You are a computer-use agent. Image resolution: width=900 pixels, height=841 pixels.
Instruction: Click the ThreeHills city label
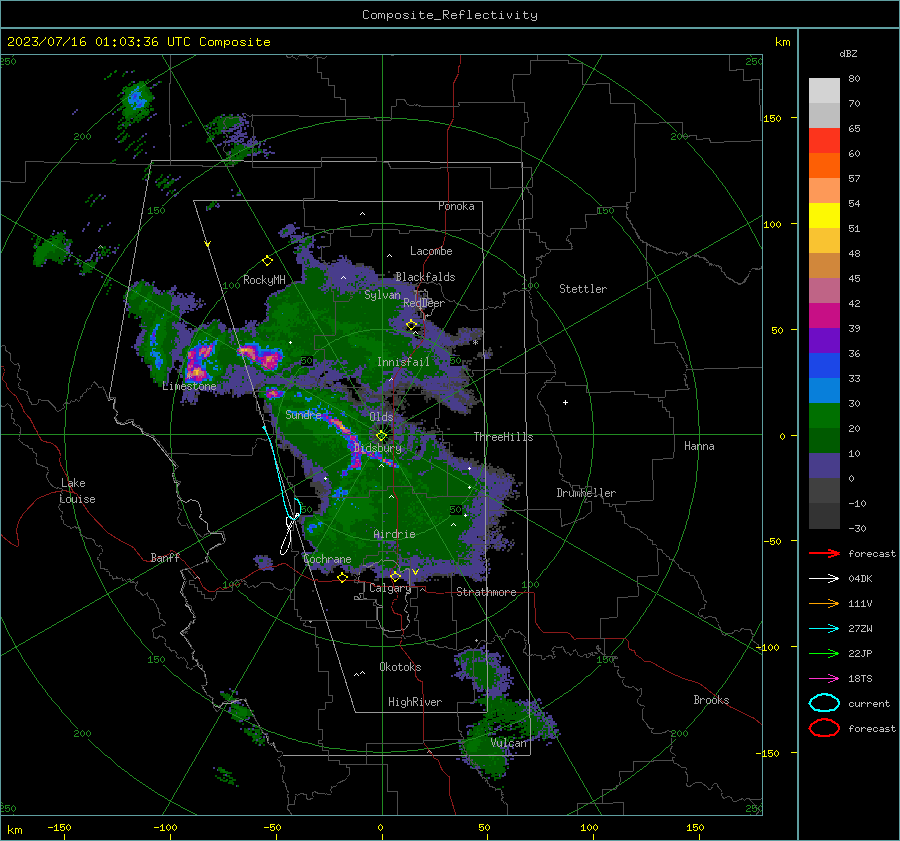point(503,437)
